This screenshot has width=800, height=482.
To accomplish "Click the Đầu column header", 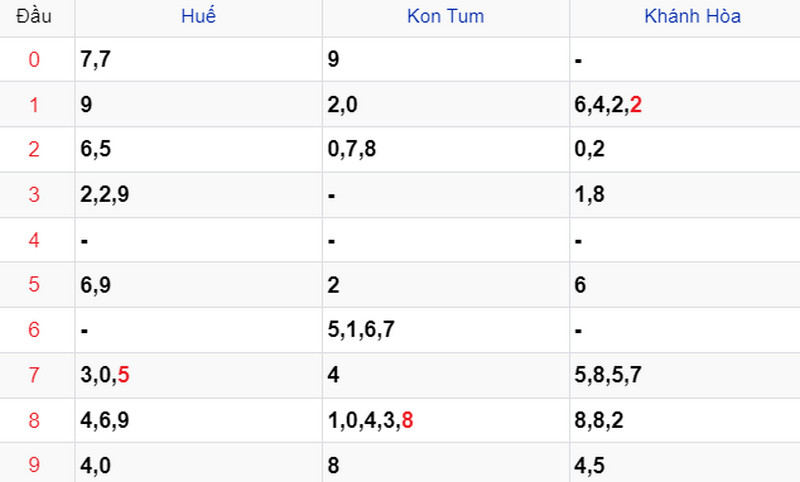I will pyautogui.click(x=34, y=16).
